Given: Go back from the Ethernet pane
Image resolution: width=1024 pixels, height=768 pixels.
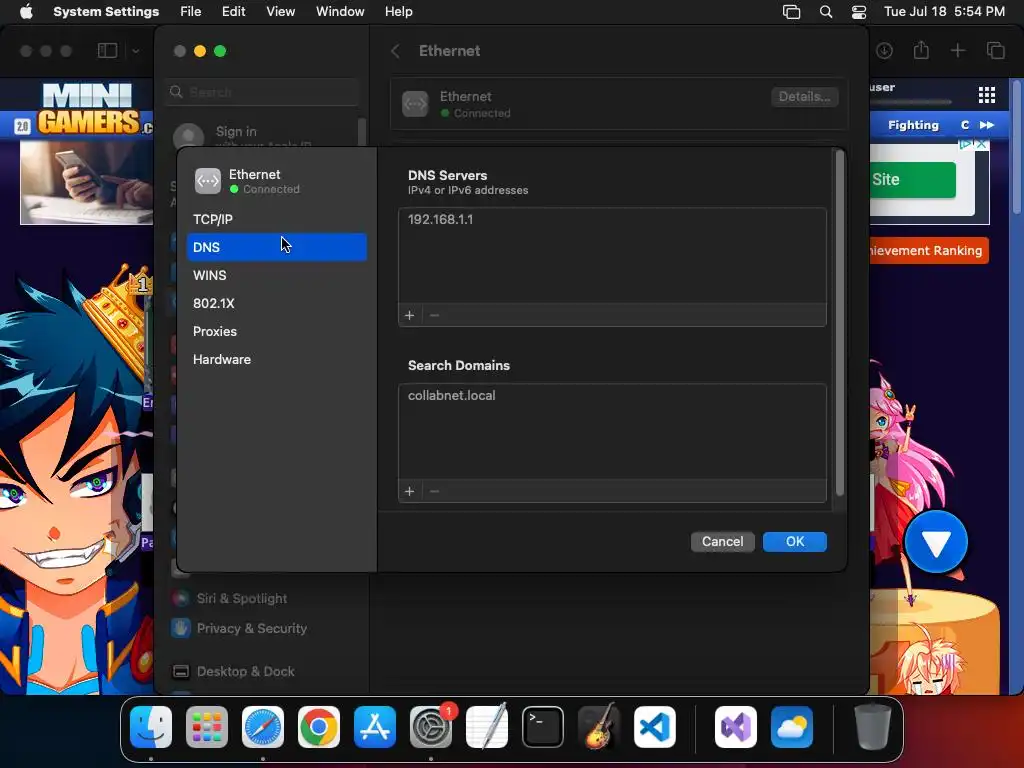Looking at the screenshot, I should coord(395,51).
